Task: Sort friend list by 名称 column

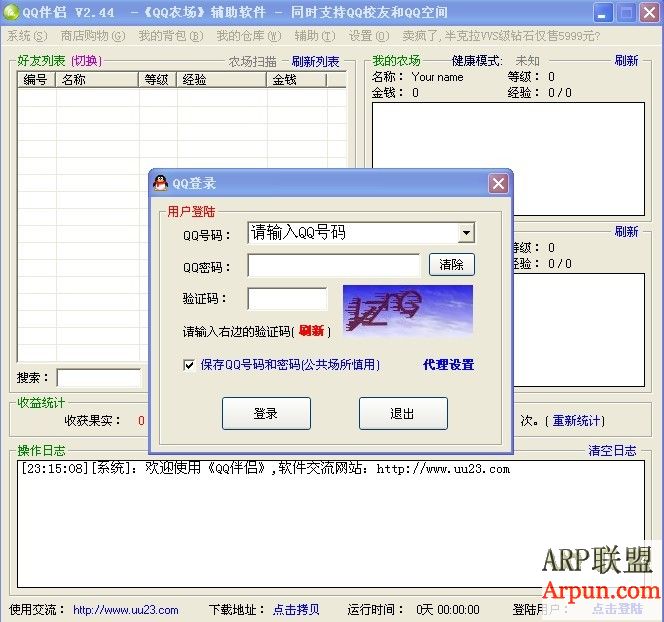Action: 97,80
